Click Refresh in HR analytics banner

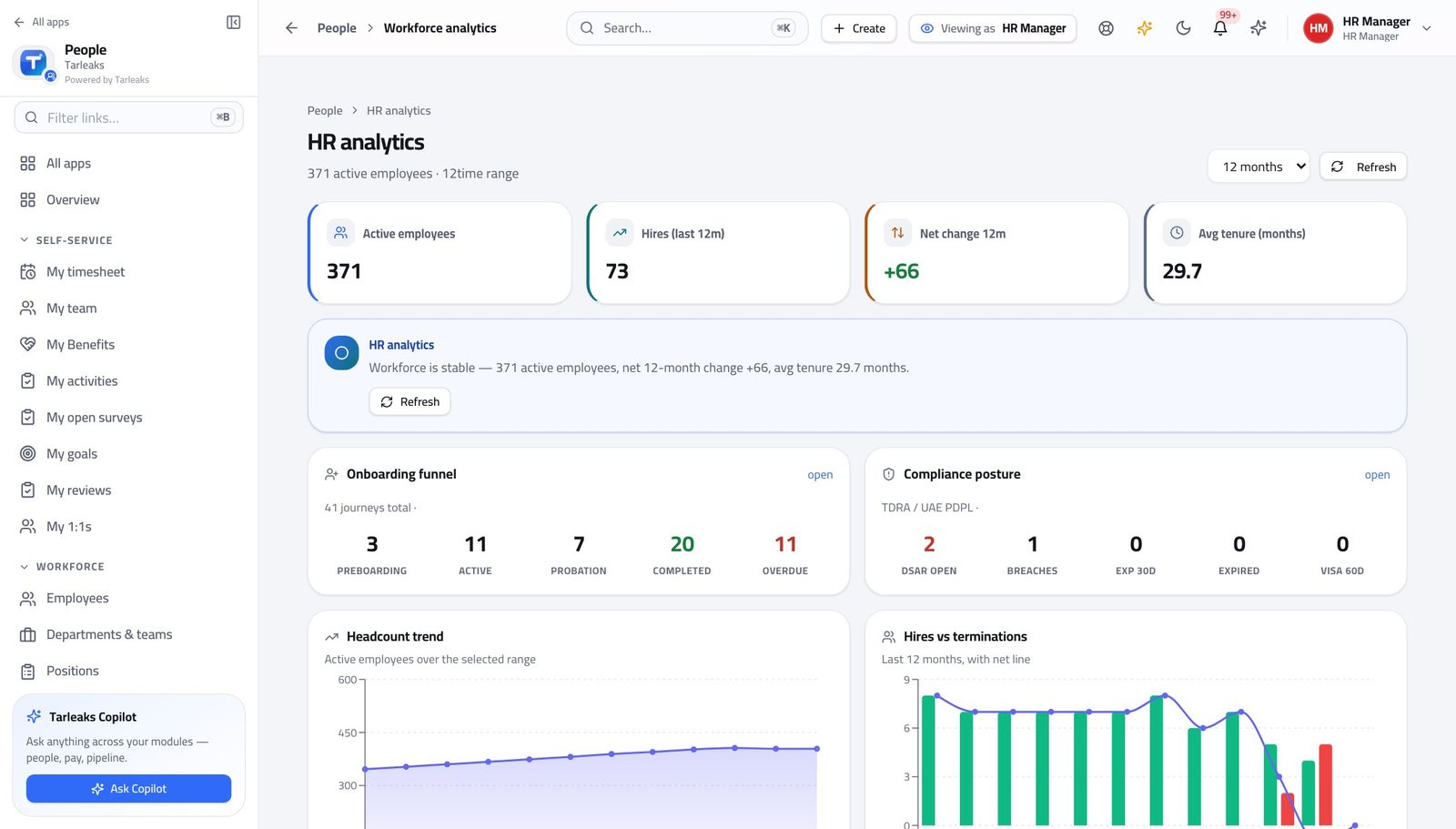coord(409,401)
